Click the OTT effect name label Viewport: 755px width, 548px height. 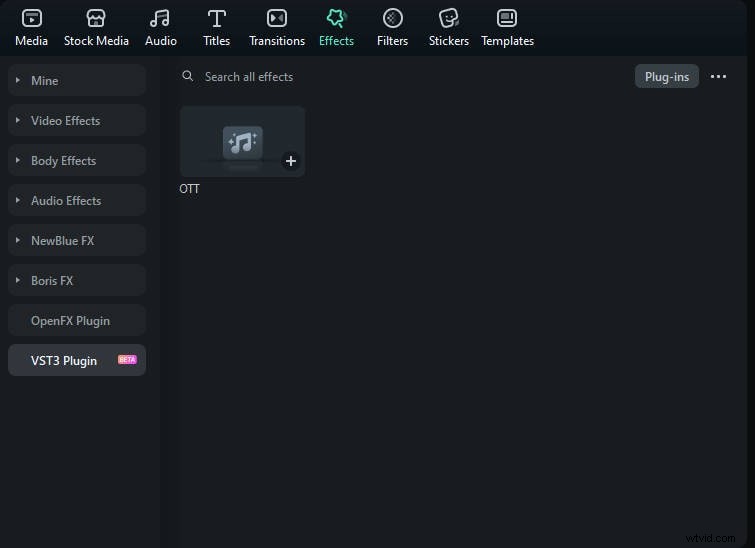pos(189,189)
